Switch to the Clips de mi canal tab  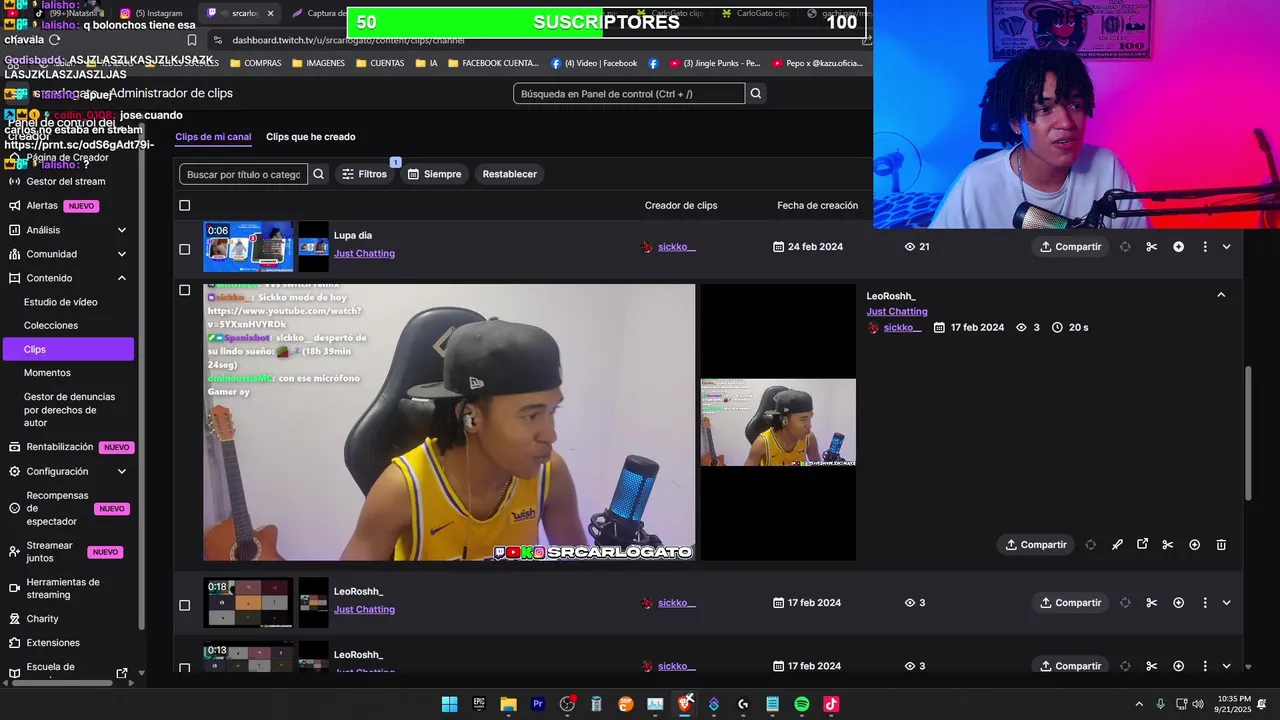click(x=213, y=137)
